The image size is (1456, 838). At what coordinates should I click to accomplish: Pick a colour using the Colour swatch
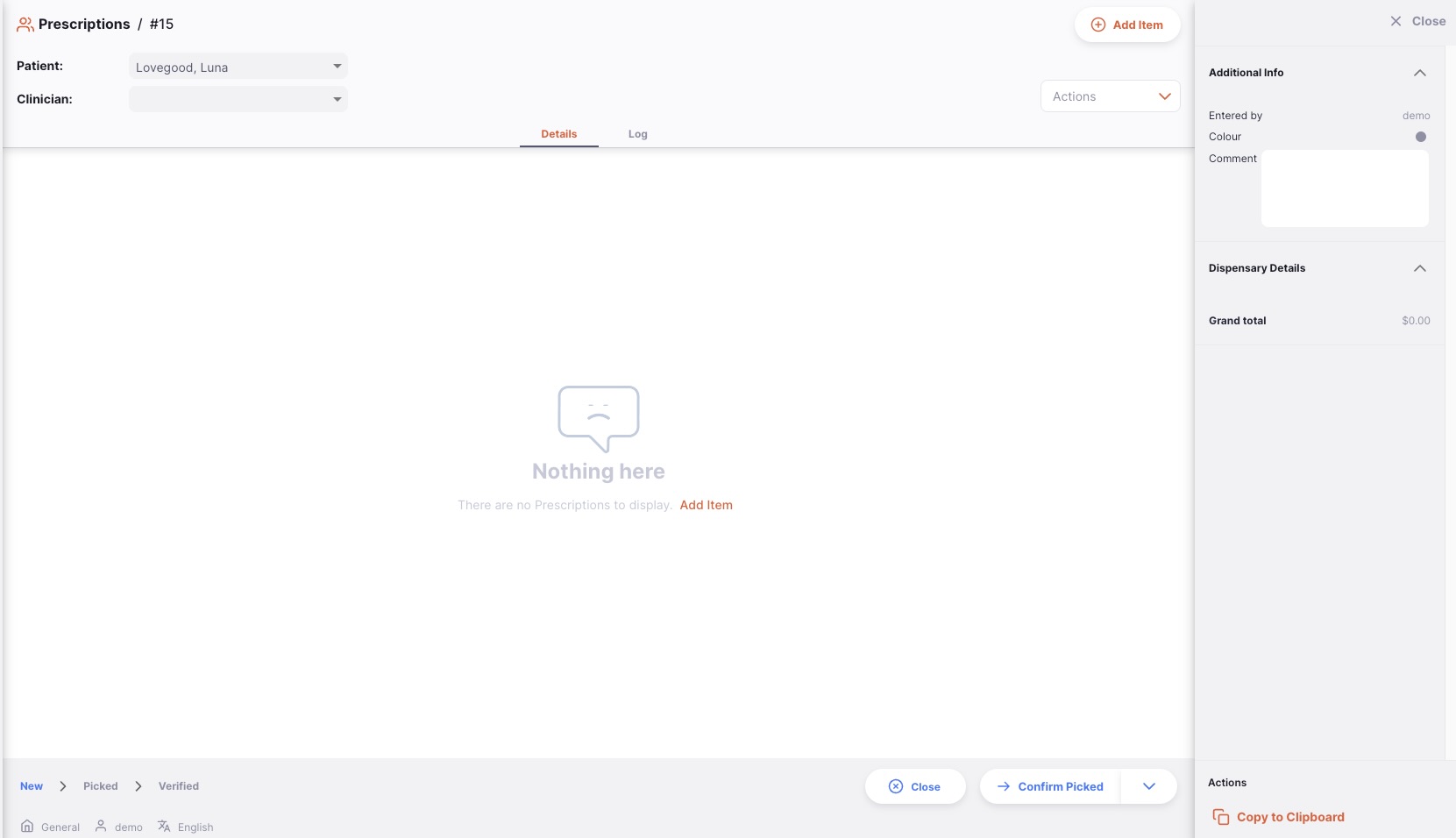click(x=1420, y=137)
